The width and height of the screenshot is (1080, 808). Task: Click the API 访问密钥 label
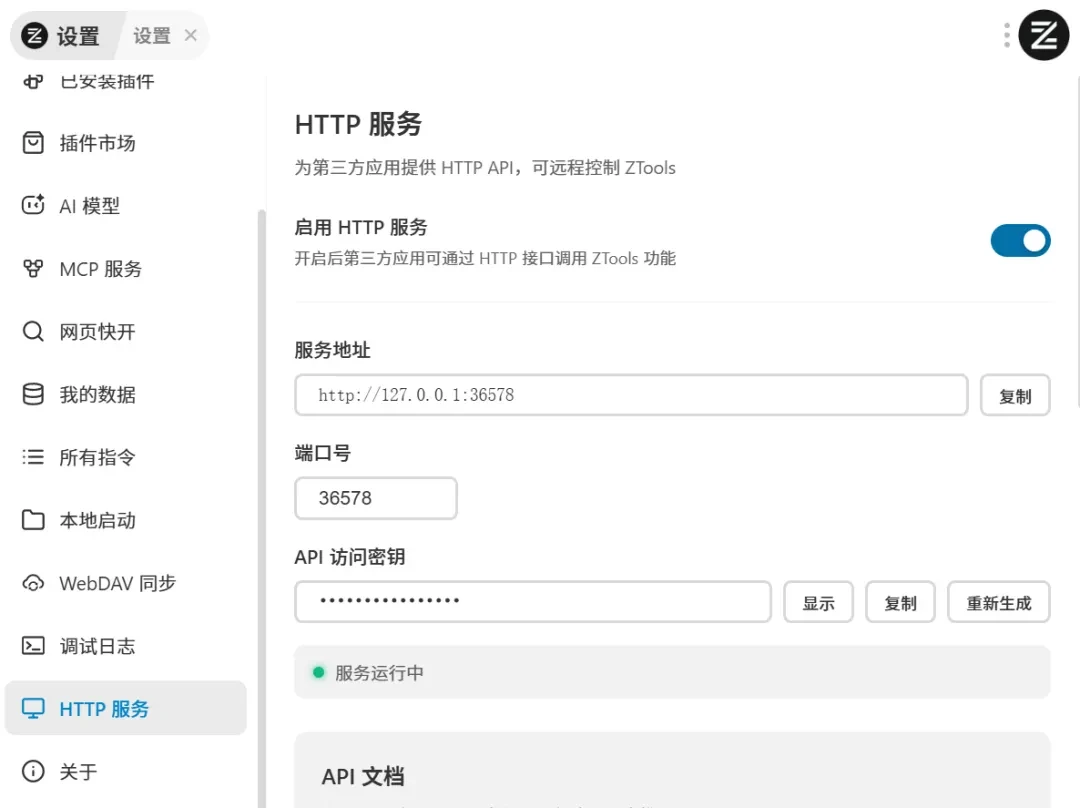(349, 557)
